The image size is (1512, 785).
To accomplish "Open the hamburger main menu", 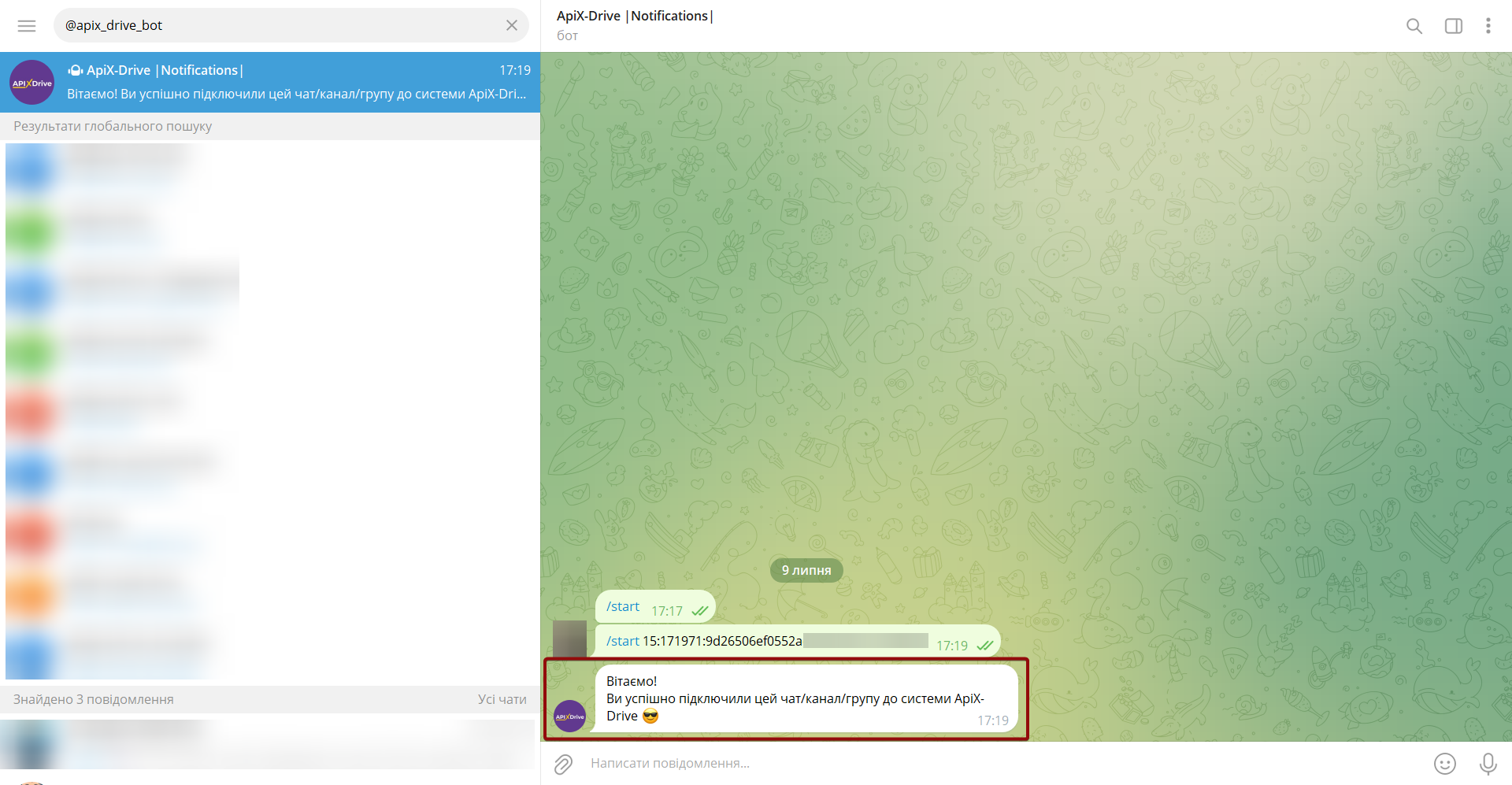I will pos(27,26).
